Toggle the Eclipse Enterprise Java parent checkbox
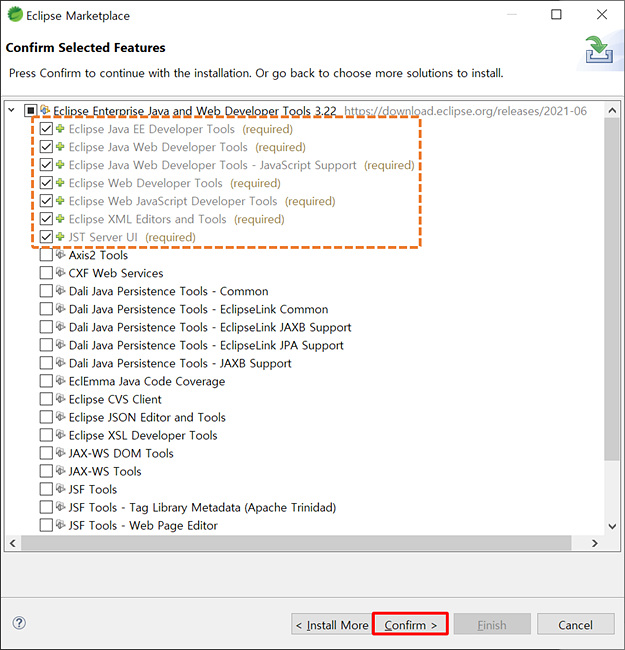Screen dimensions: 625x650 31,111
